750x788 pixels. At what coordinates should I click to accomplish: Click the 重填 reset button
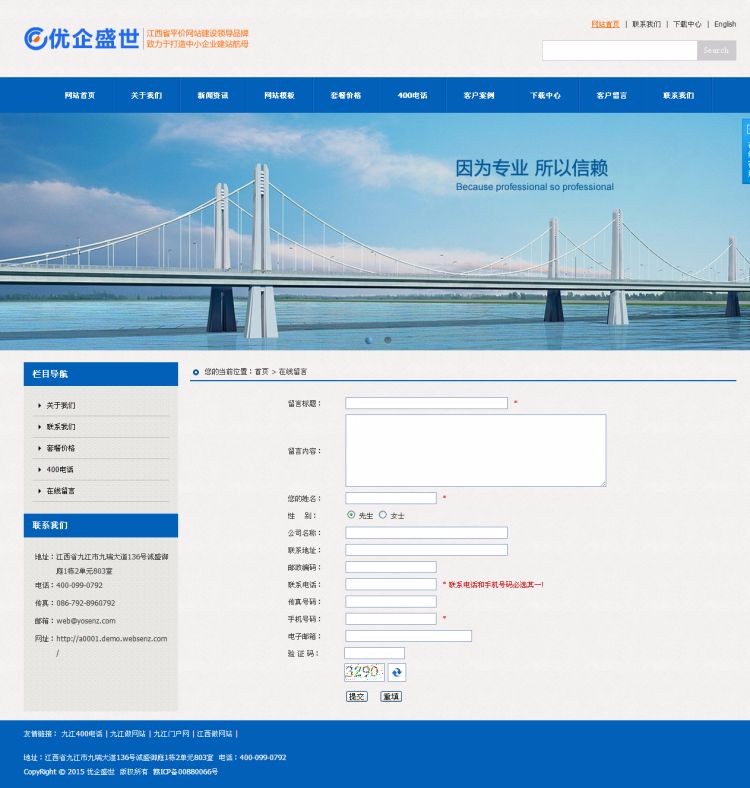coord(391,697)
